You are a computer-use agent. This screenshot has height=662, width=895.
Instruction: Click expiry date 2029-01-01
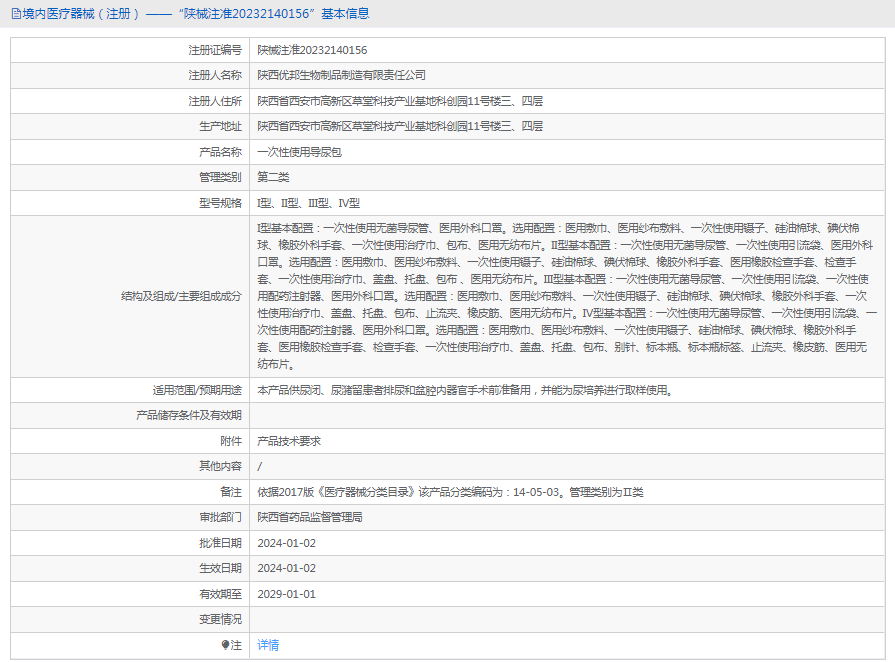[x=287, y=594]
